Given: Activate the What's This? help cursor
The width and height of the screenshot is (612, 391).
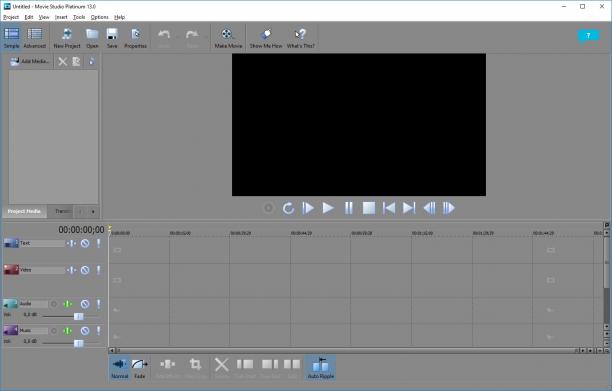Looking at the screenshot, I should [x=301, y=38].
